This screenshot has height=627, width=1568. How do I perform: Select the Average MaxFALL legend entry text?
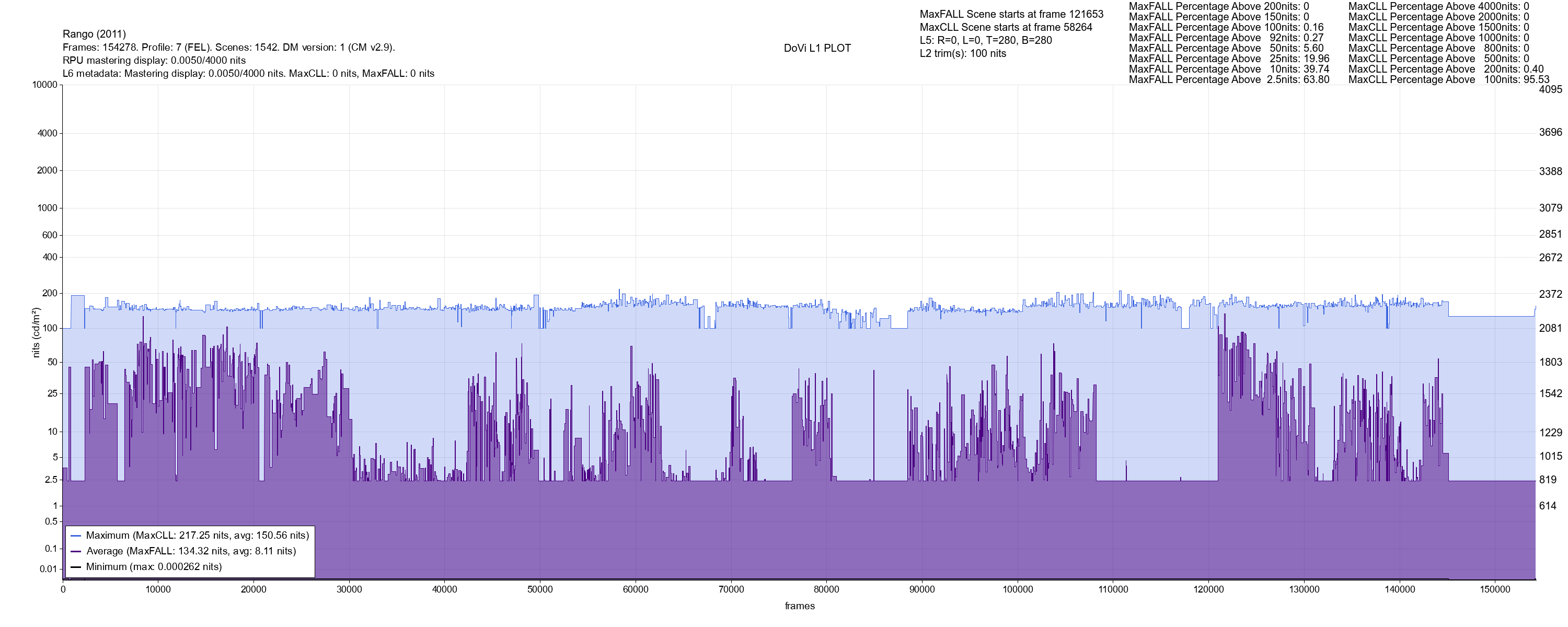[x=191, y=552]
